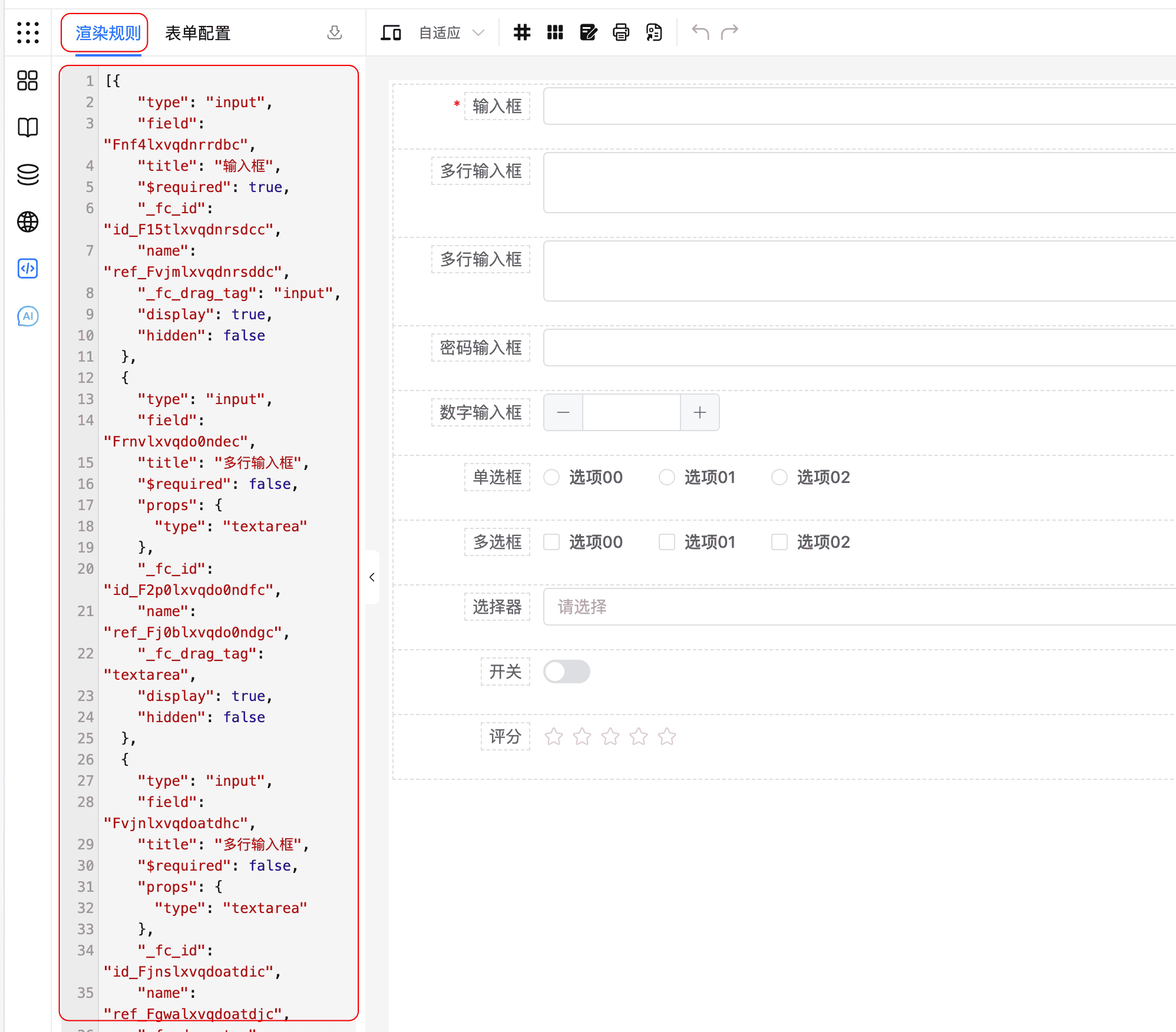1176x1032 pixels.
Task: Click the 开关 label
Action: 505,672
